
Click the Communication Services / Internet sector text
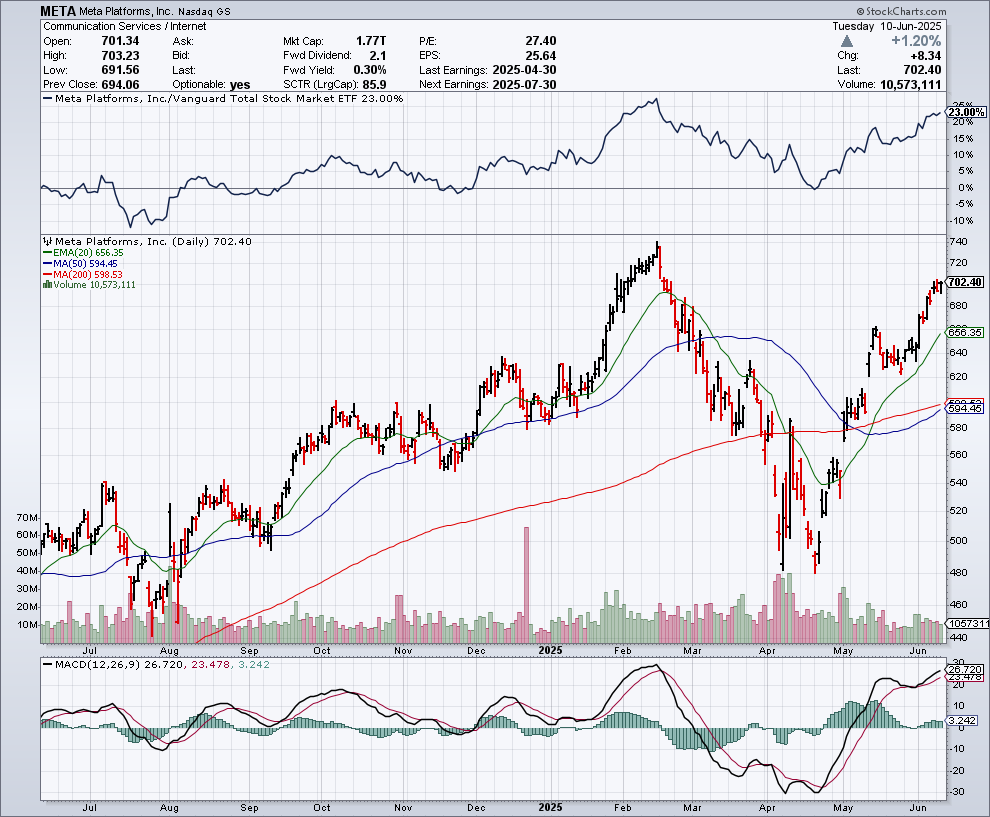125,27
